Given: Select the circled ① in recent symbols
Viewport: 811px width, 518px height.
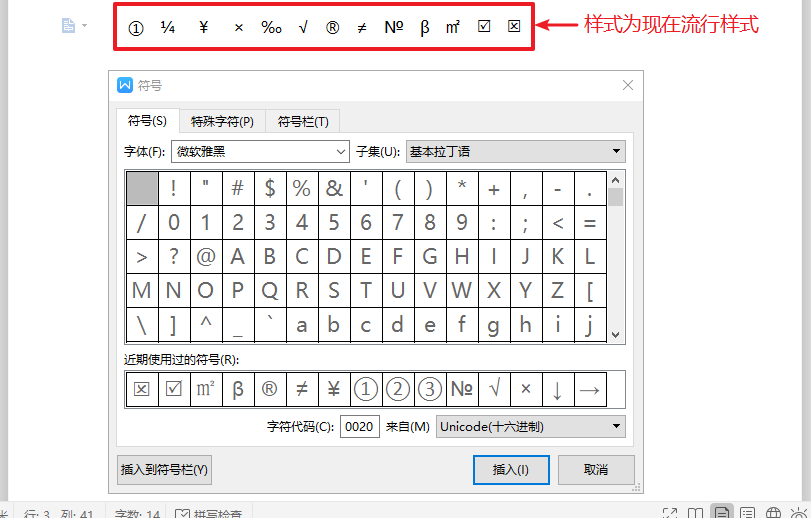Looking at the screenshot, I should (366, 390).
